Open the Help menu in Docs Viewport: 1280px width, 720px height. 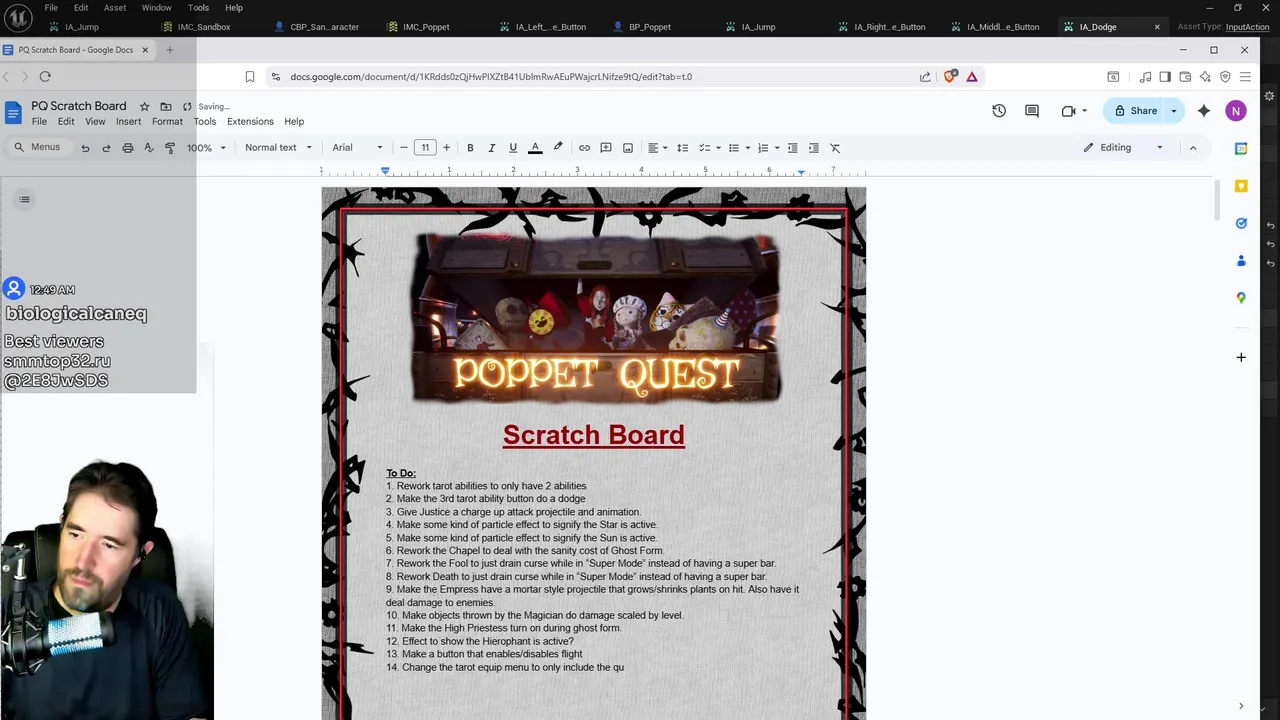[294, 122]
